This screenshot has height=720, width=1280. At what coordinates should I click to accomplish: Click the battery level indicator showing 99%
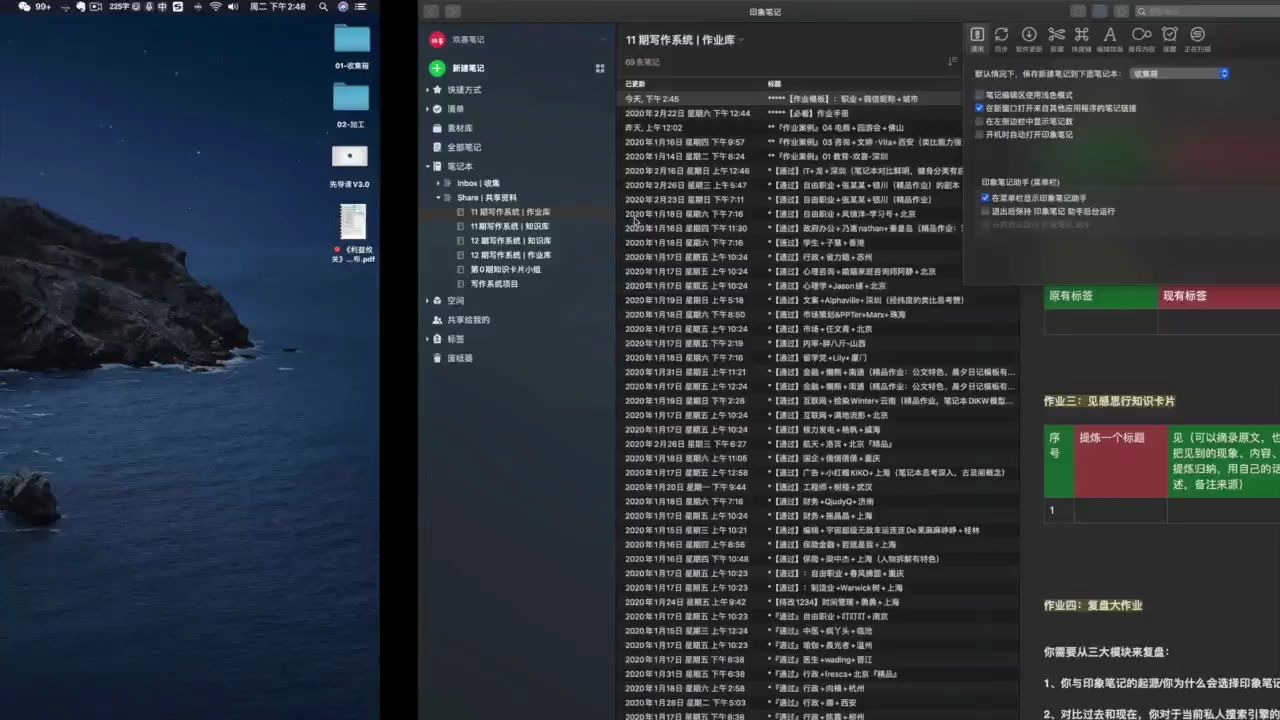(x=41, y=6)
